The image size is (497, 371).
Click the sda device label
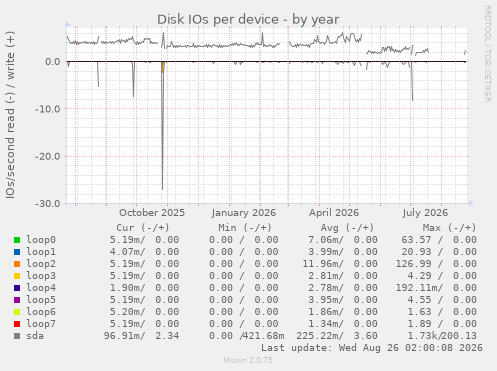pos(35,336)
